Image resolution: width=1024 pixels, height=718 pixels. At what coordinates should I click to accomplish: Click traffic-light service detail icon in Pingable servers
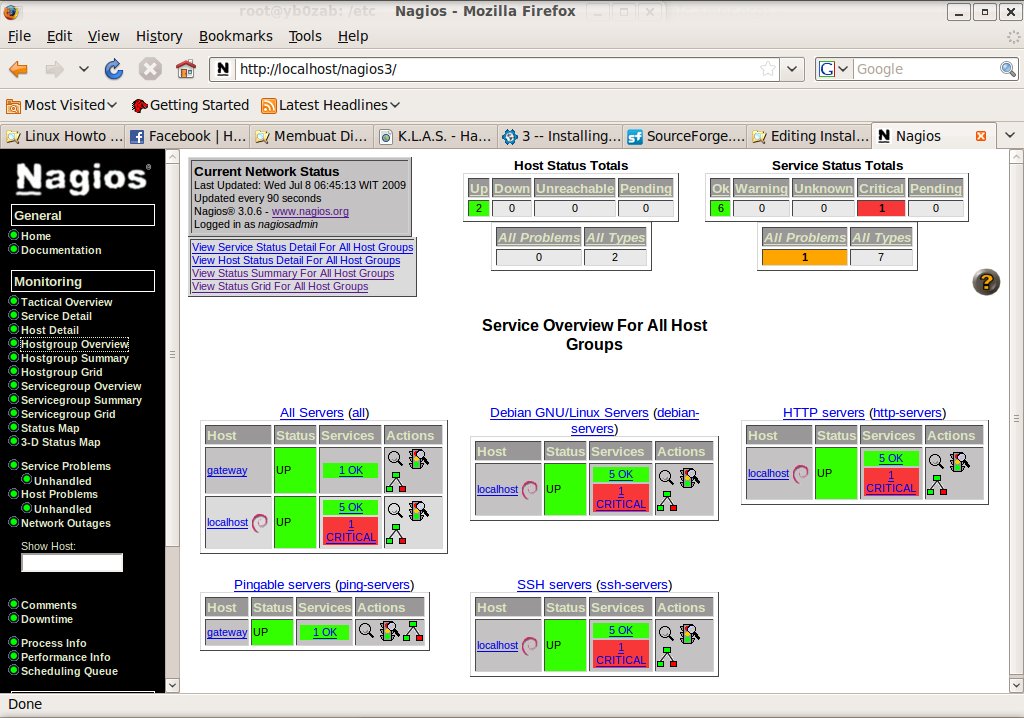[x=390, y=631]
